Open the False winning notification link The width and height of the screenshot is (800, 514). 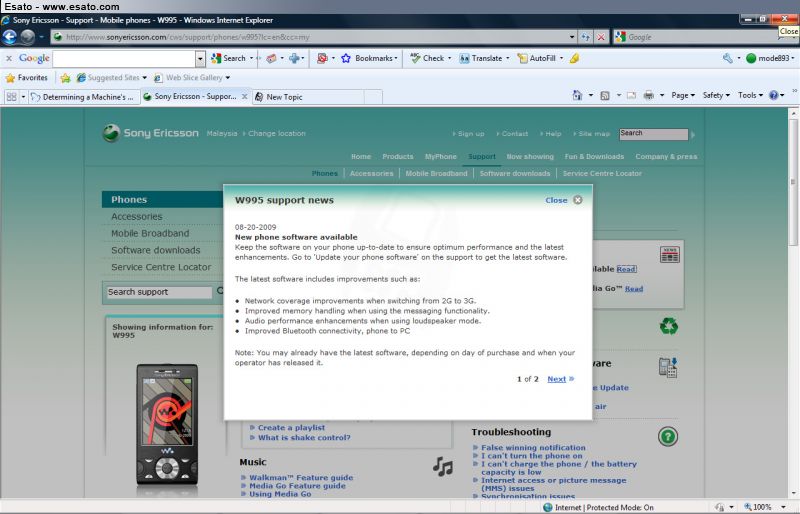[x=533, y=448]
